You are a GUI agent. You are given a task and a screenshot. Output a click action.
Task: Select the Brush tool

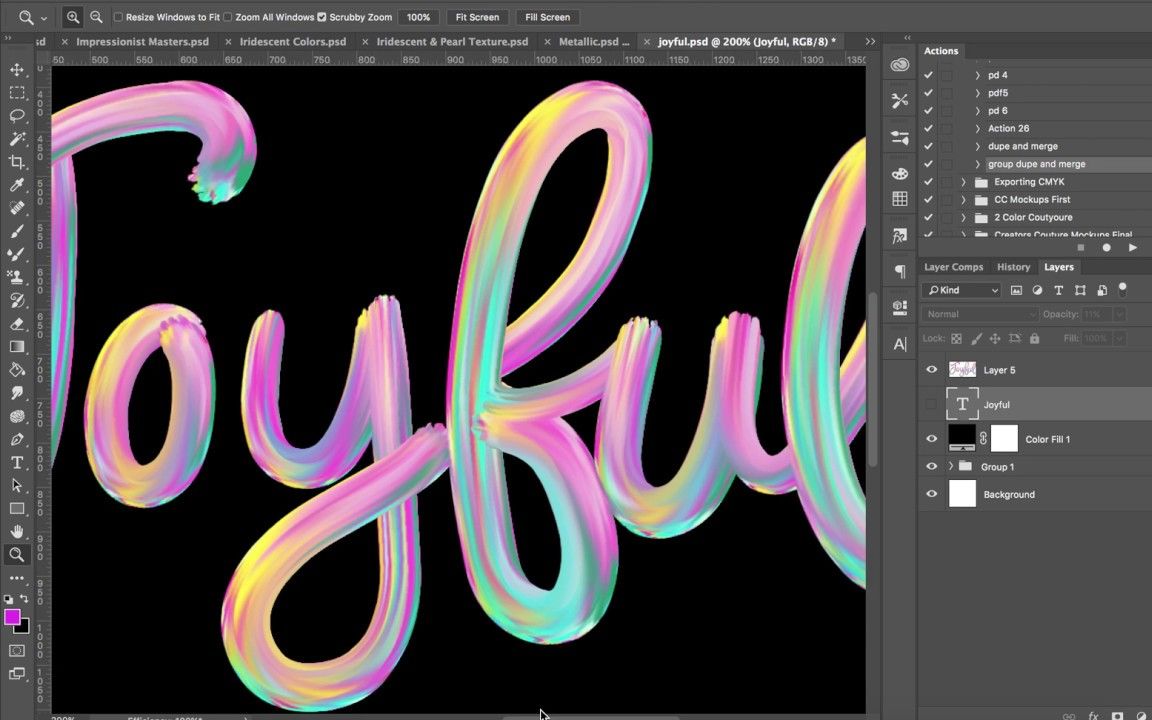coord(17,231)
